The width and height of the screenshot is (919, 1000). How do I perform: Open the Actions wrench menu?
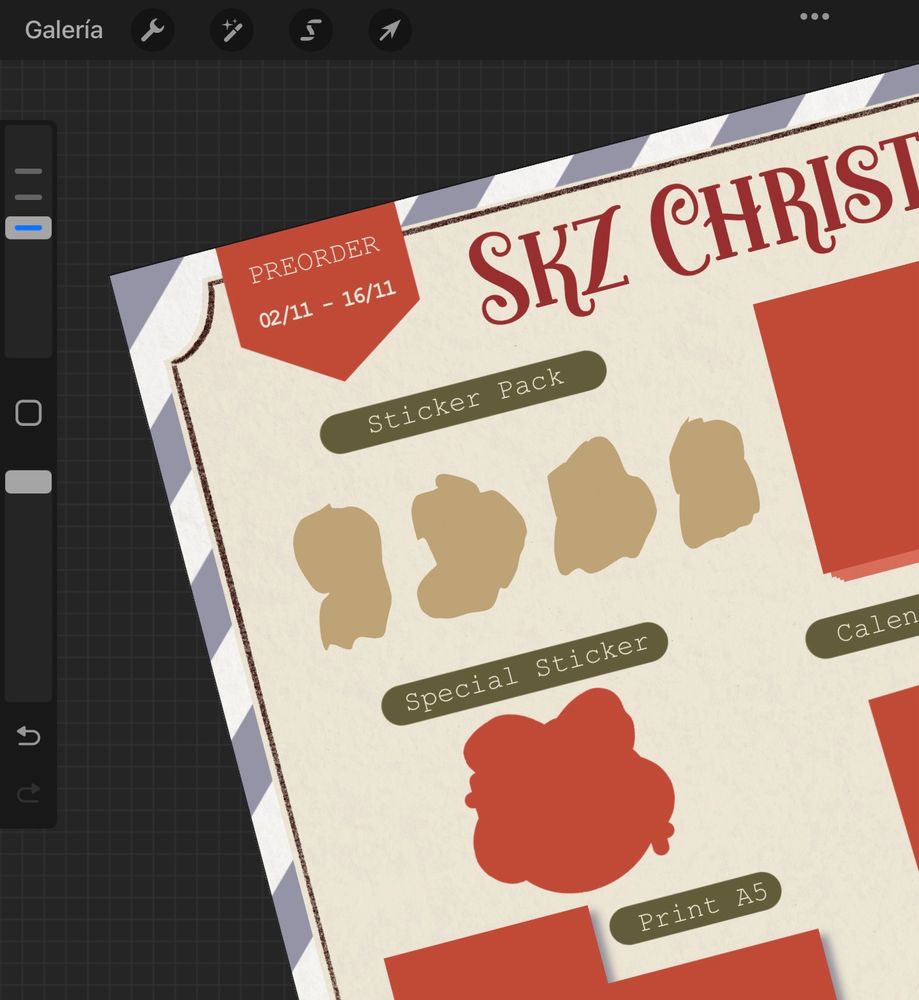coord(152,30)
